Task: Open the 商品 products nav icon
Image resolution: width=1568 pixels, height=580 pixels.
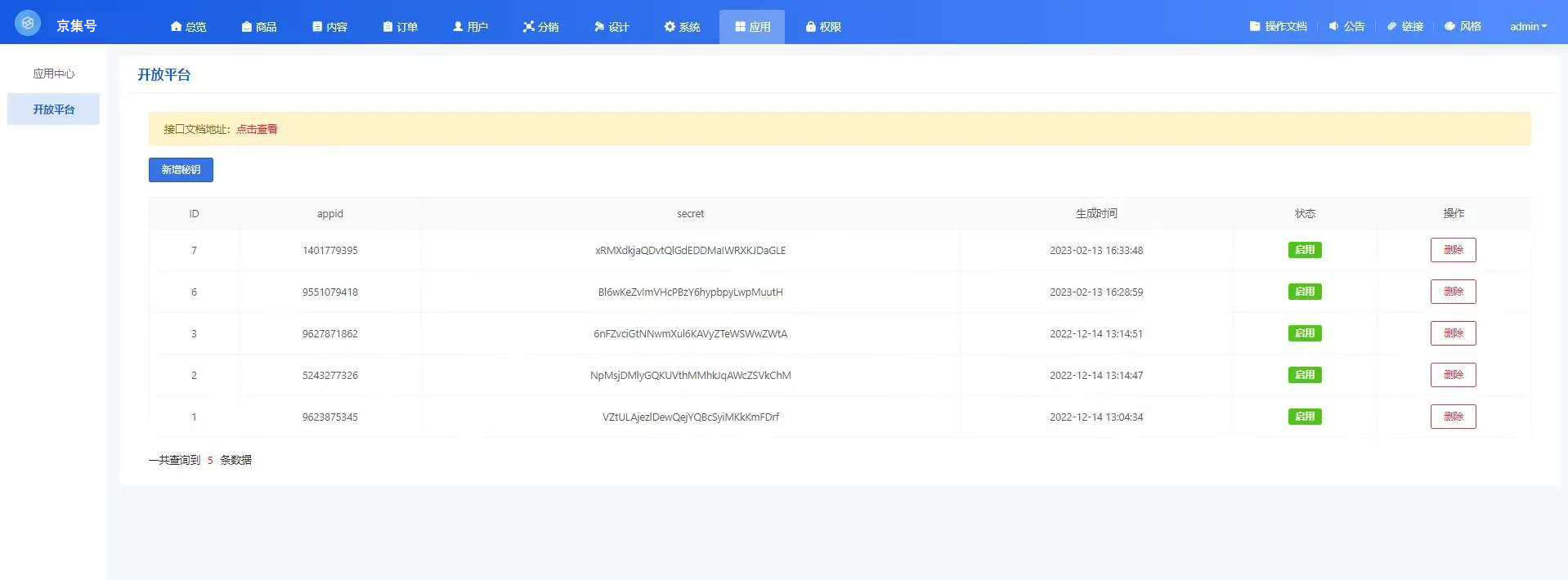Action: [247, 27]
